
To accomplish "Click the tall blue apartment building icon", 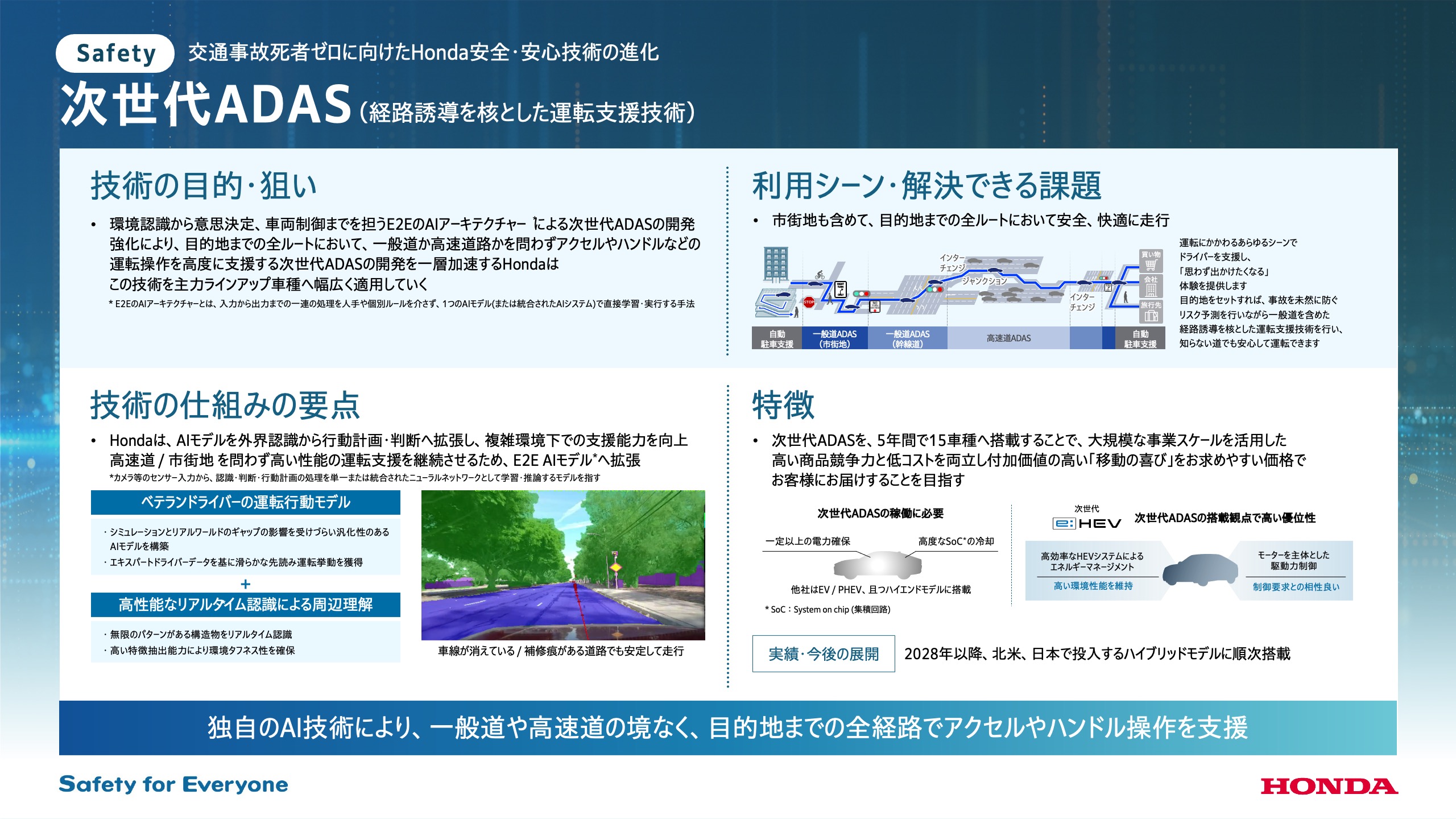I will click(776, 265).
